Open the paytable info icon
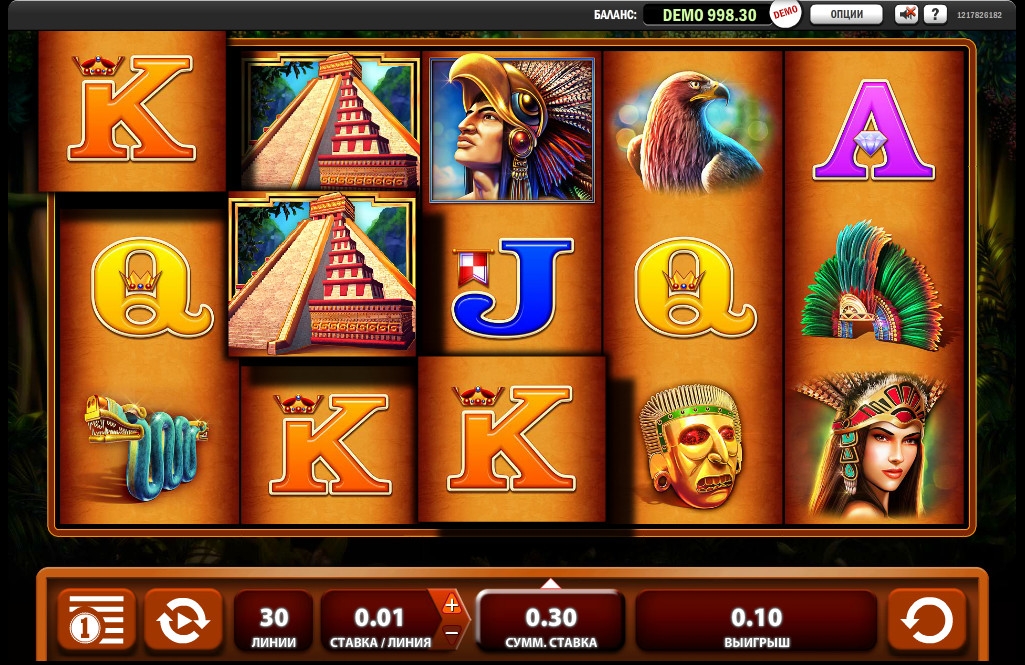This screenshot has width=1025, height=665. (96, 621)
